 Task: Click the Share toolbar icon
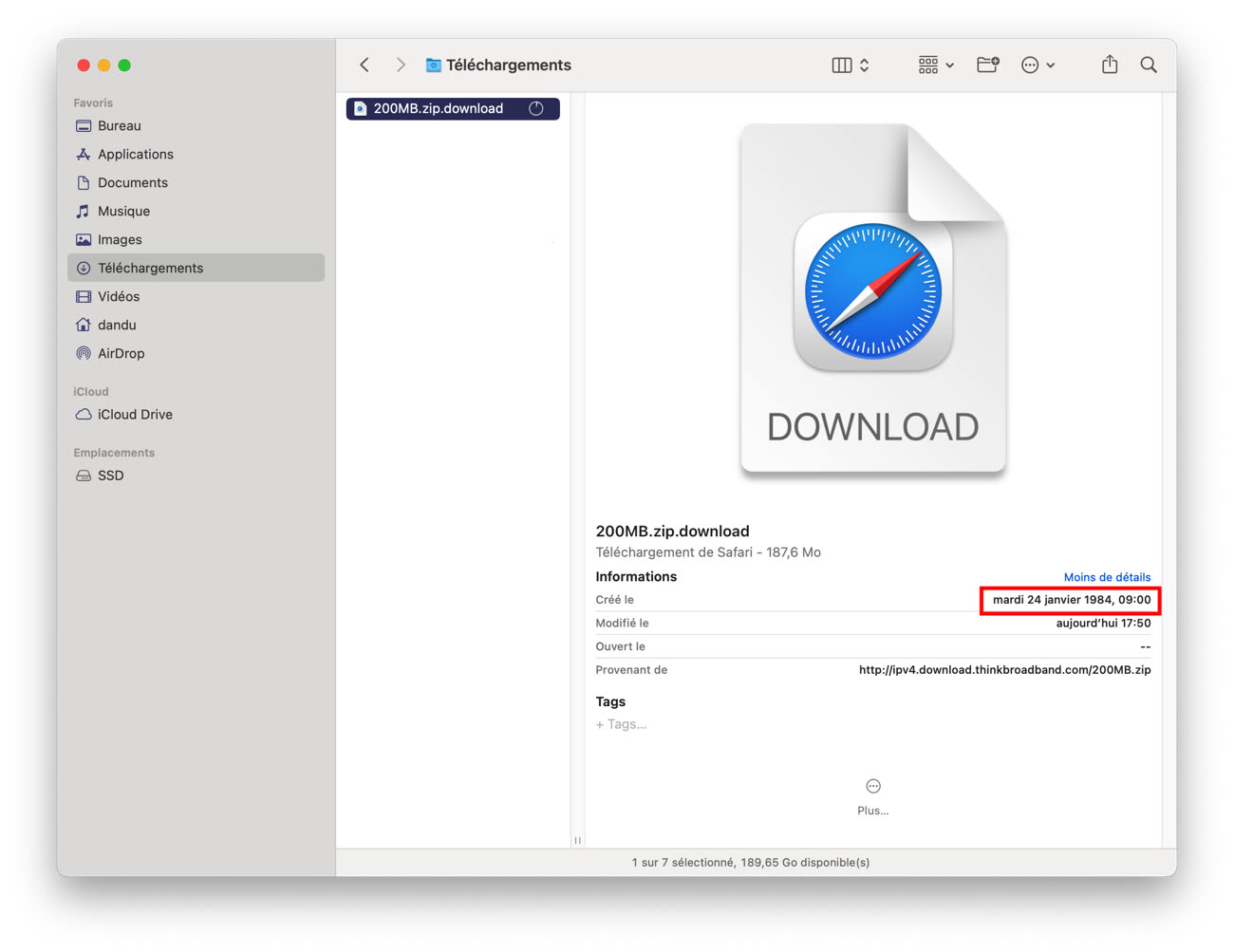[1110, 65]
